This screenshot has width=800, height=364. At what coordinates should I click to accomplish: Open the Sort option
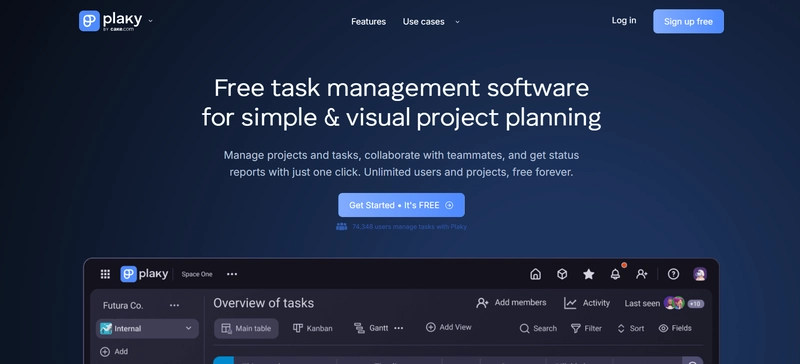[631, 328]
